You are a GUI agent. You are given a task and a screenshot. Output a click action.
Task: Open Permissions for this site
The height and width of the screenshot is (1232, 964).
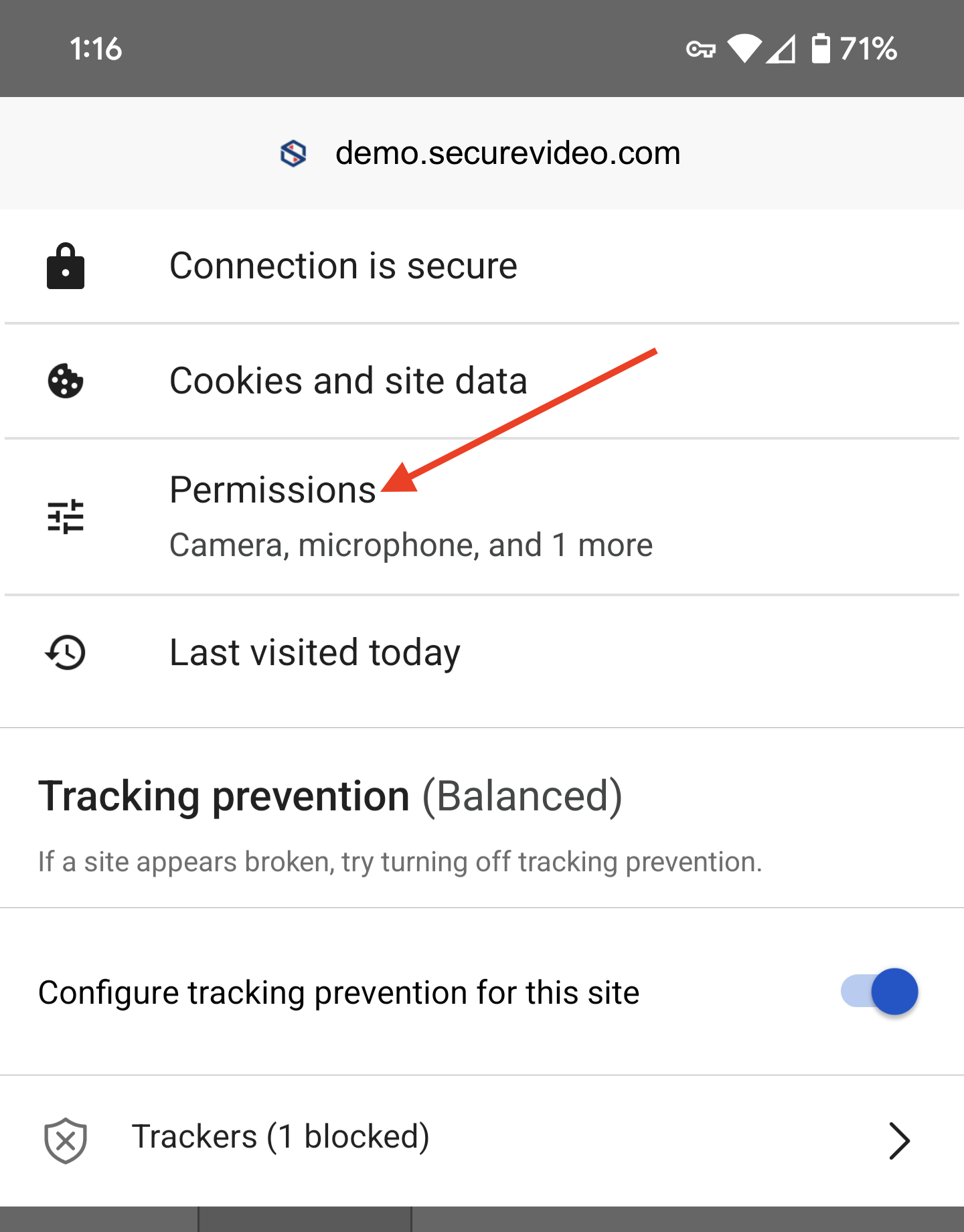click(x=272, y=490)
